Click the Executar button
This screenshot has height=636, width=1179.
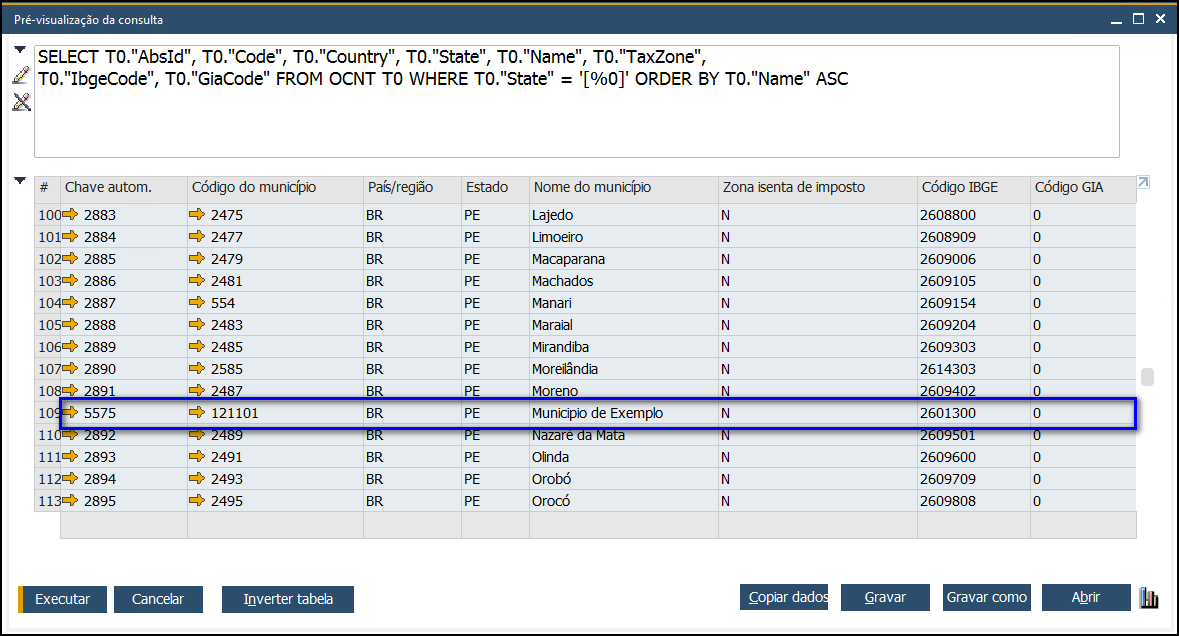pos(62,599)
